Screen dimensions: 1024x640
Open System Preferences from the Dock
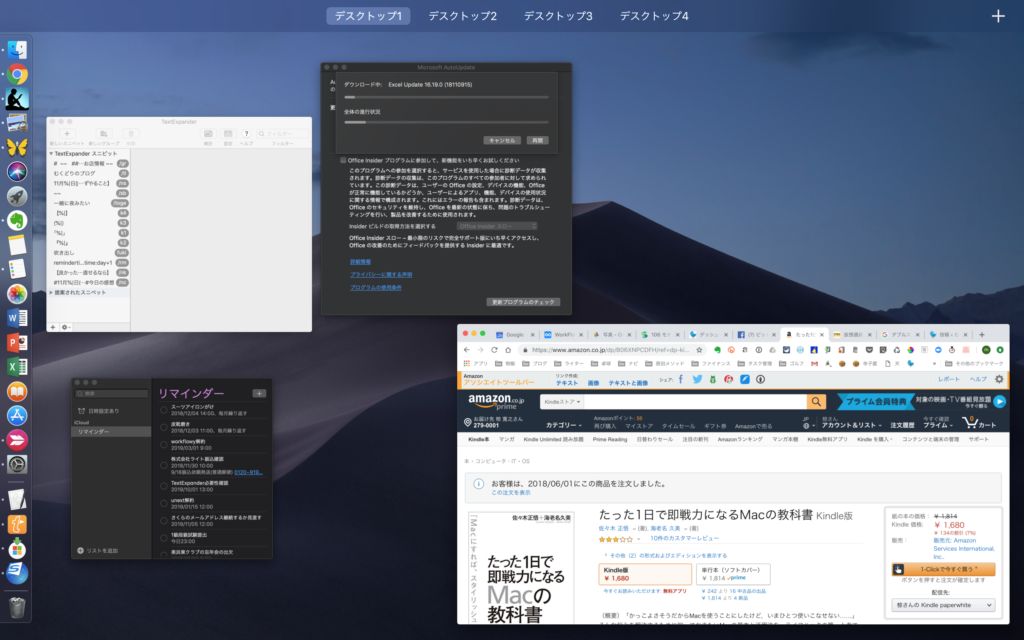coord(17,464)
